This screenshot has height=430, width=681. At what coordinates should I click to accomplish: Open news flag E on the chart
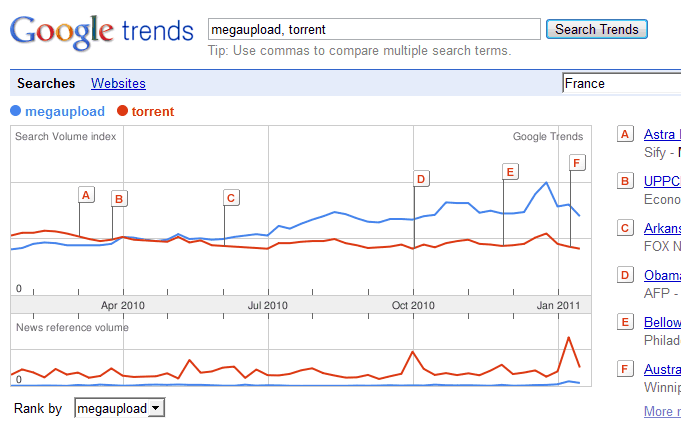[510, 172]
